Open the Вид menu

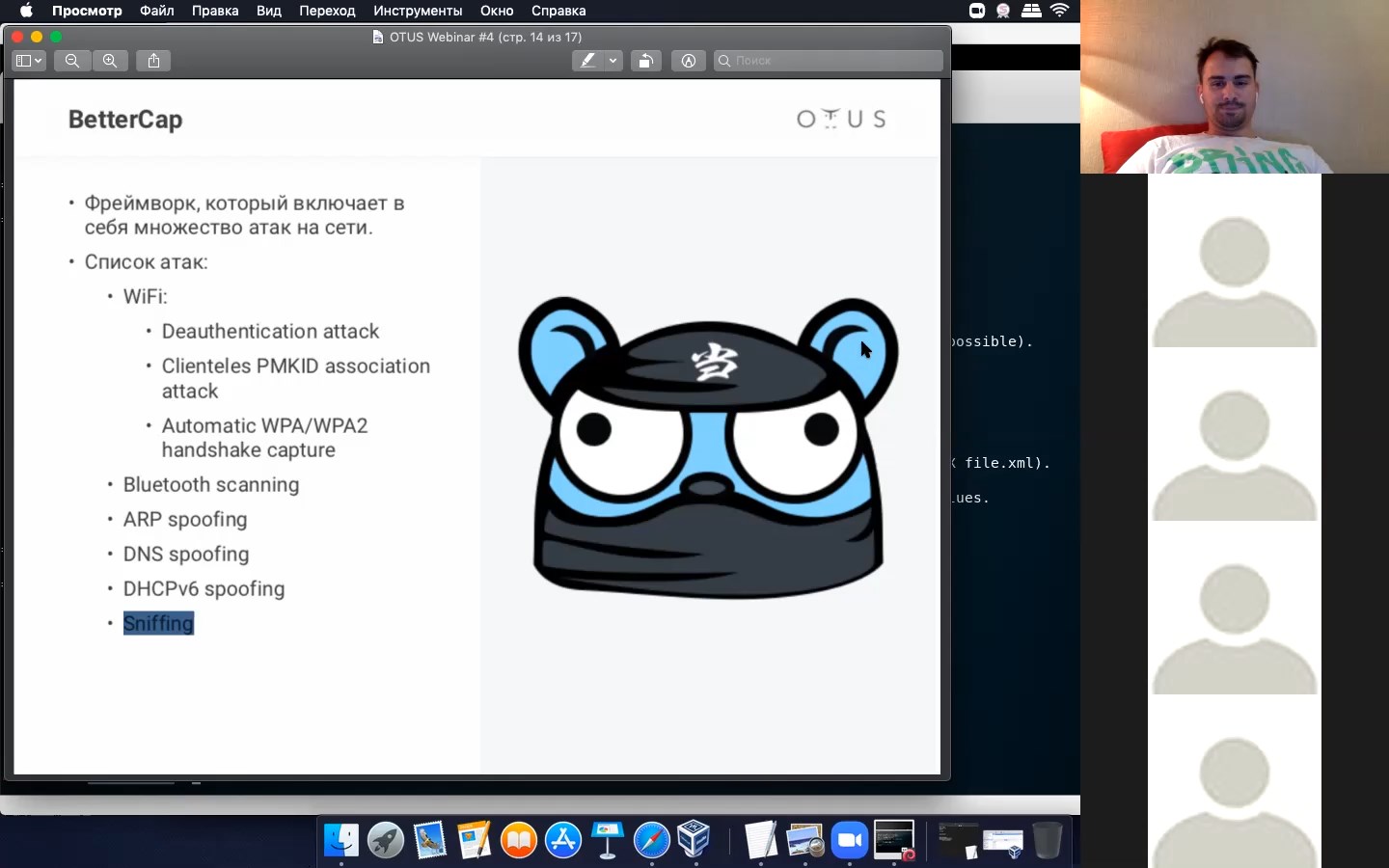coord(269,11)
